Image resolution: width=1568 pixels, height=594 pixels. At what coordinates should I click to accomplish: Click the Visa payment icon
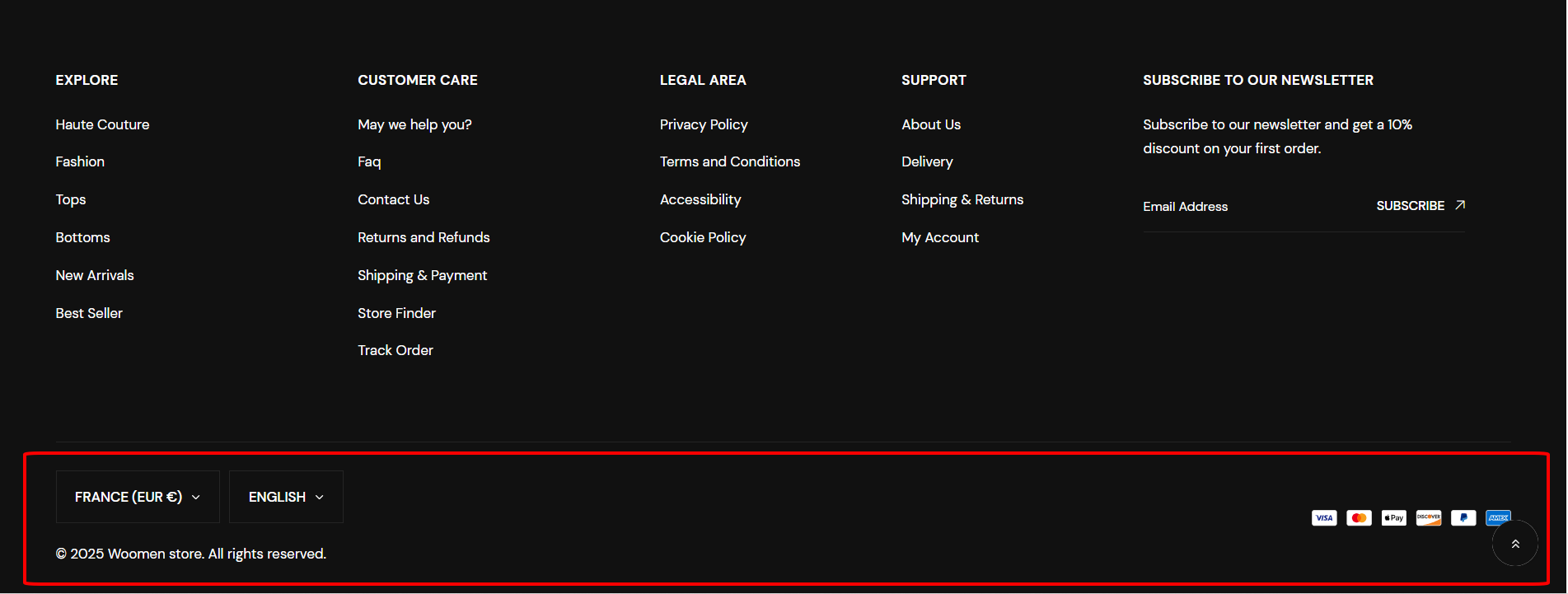pos(1324,518)
